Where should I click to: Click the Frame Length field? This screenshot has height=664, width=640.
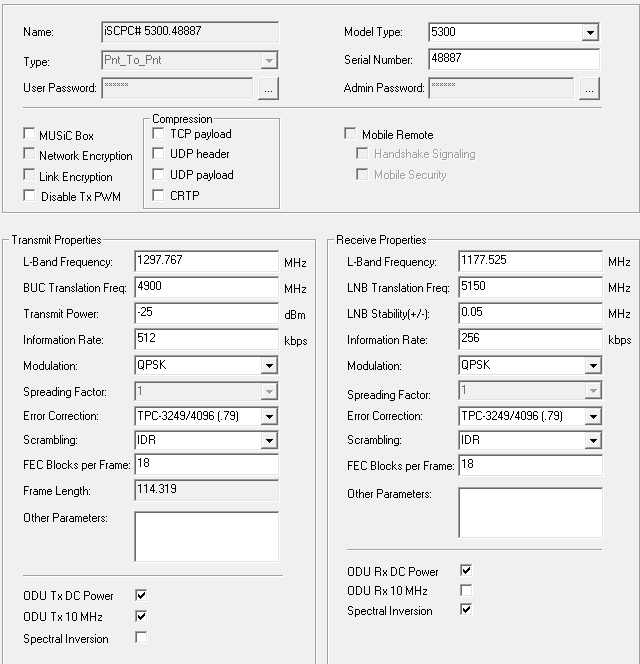pyautogui.click(x=207, y=490)
